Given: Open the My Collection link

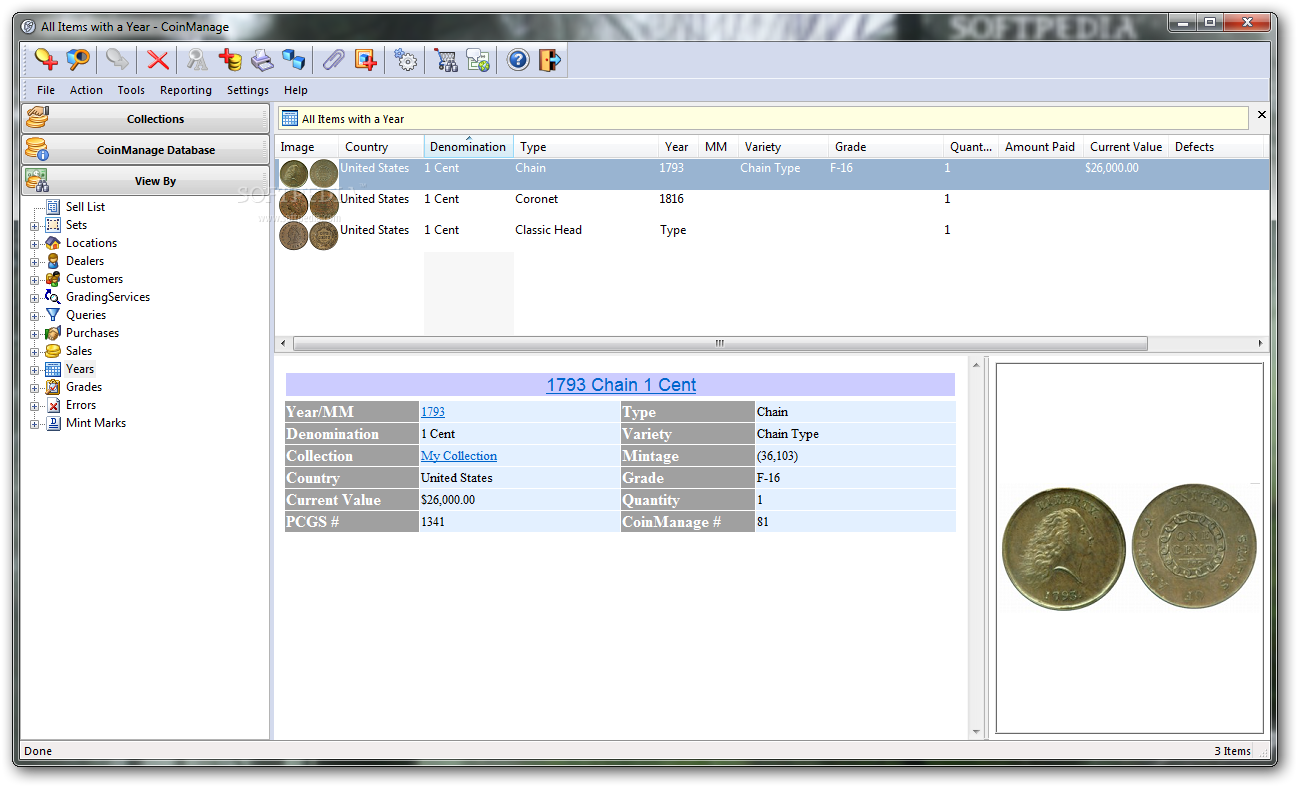Looking at the screenshot, I should 459,456.
